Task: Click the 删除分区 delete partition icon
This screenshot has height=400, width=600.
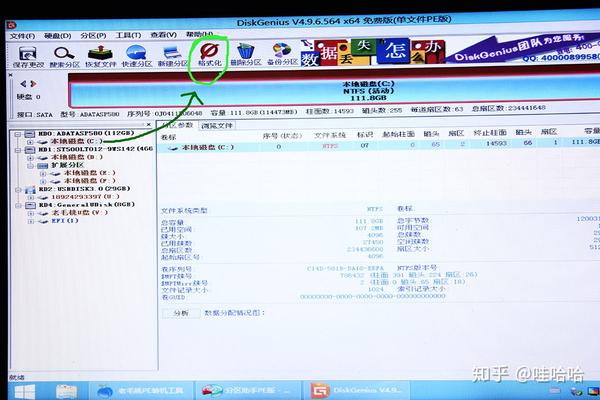Action: (x=246, y=54)
